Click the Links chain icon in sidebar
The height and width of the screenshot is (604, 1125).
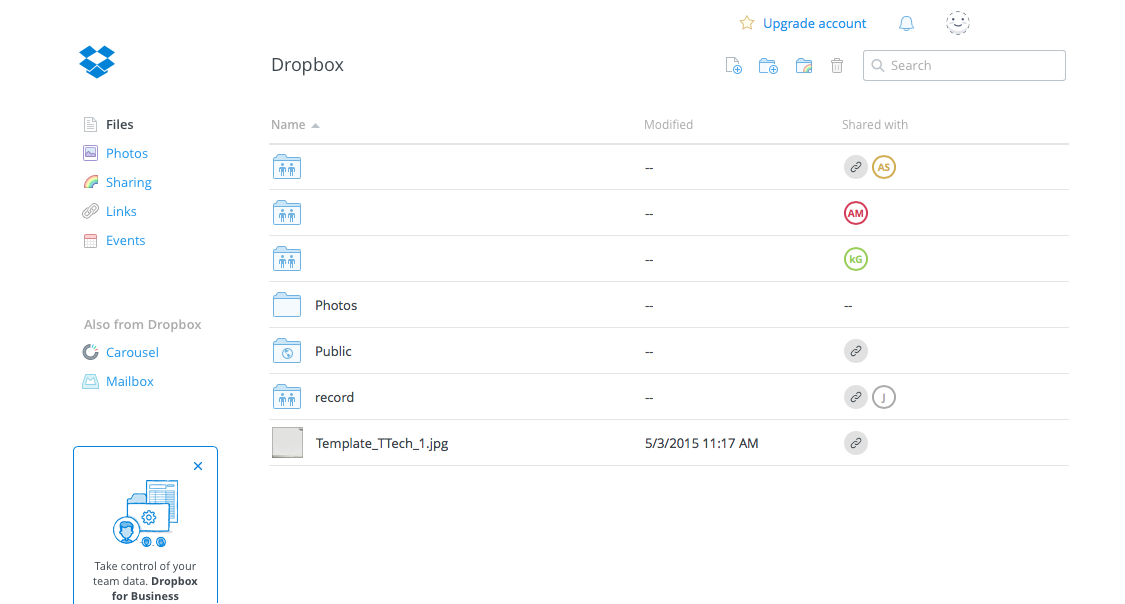pos(90,211)
